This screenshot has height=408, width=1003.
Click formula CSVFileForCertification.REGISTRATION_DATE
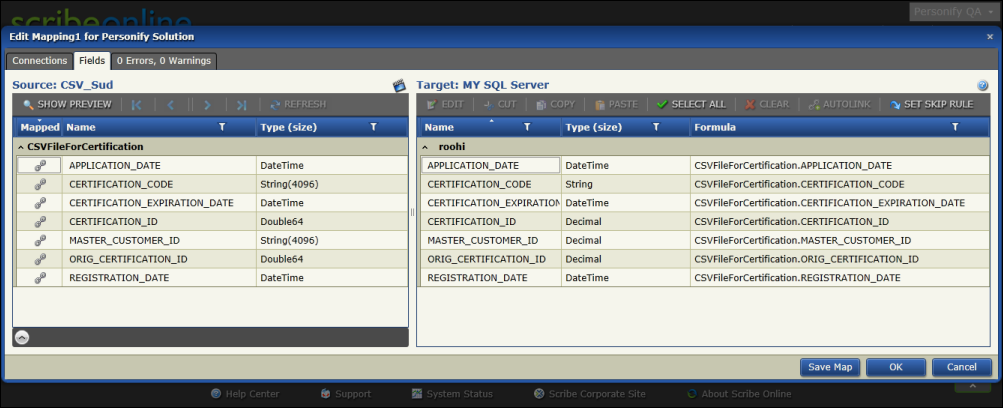pos(797,278)
